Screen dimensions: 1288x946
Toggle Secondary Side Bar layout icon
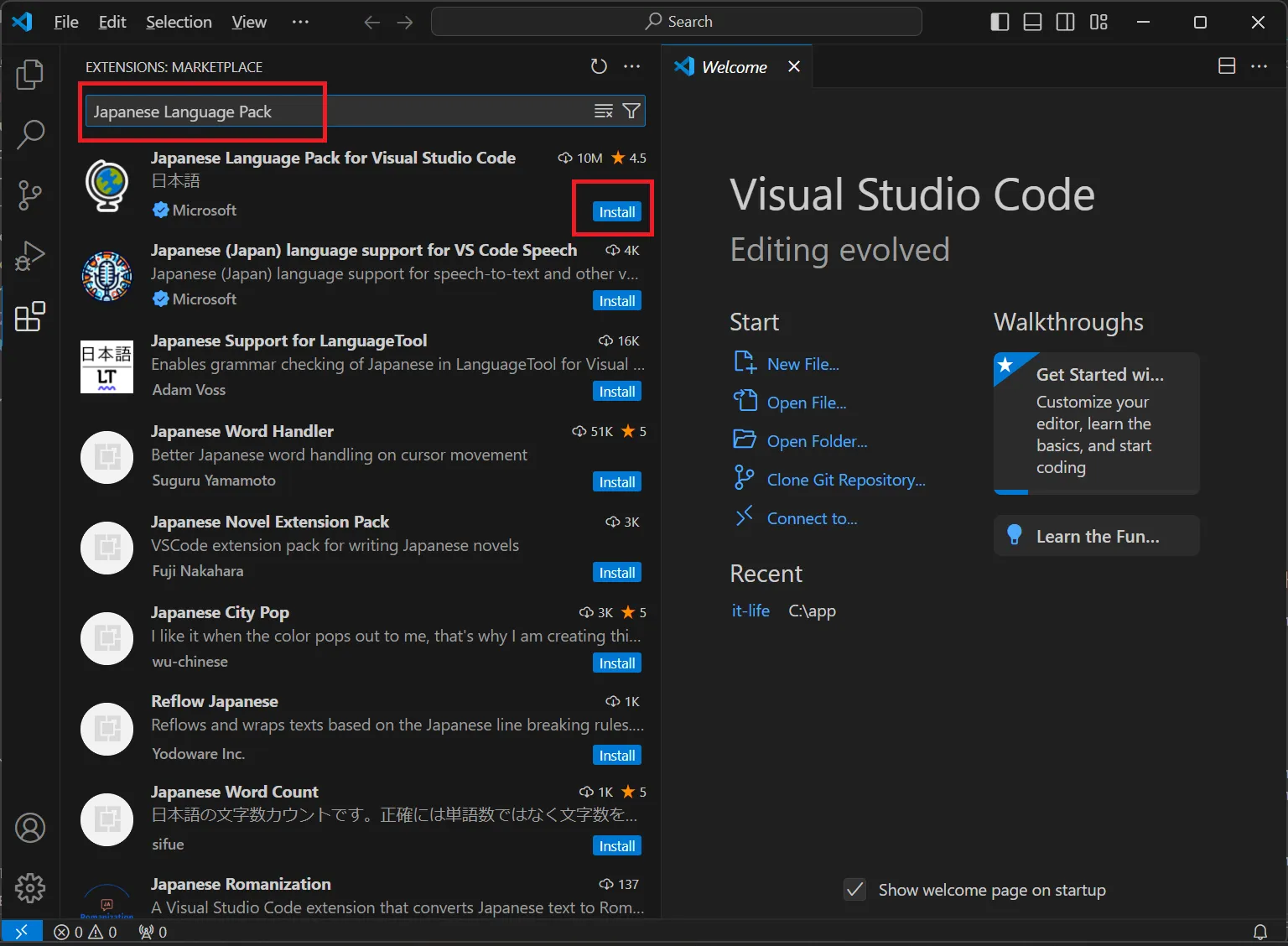[1065, 22]
